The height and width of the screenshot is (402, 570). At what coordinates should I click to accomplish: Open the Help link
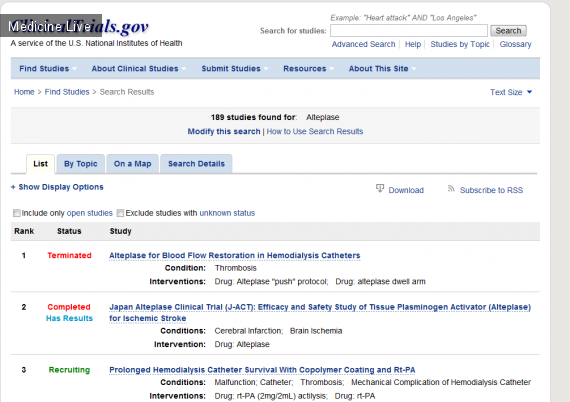click(413, 44)
